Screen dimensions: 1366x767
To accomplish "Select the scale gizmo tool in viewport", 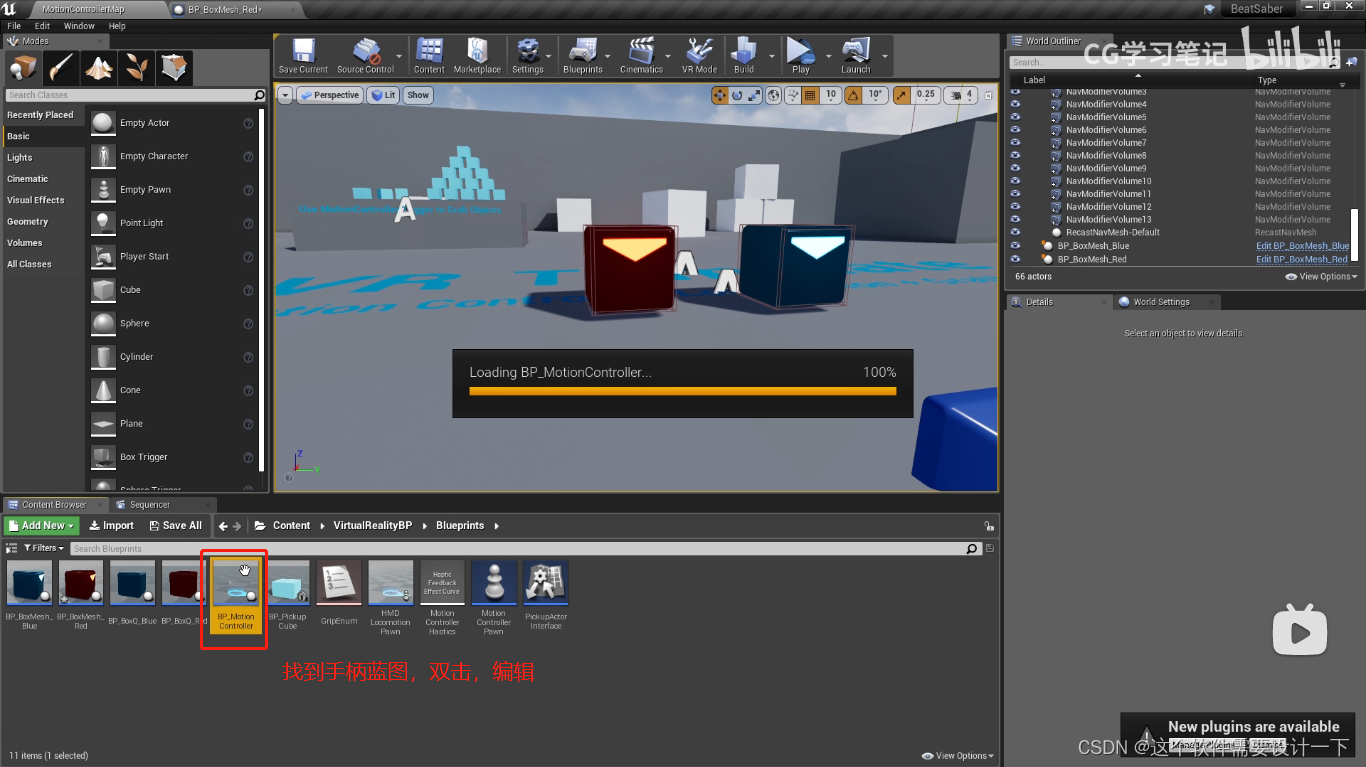I will point(754,95).
